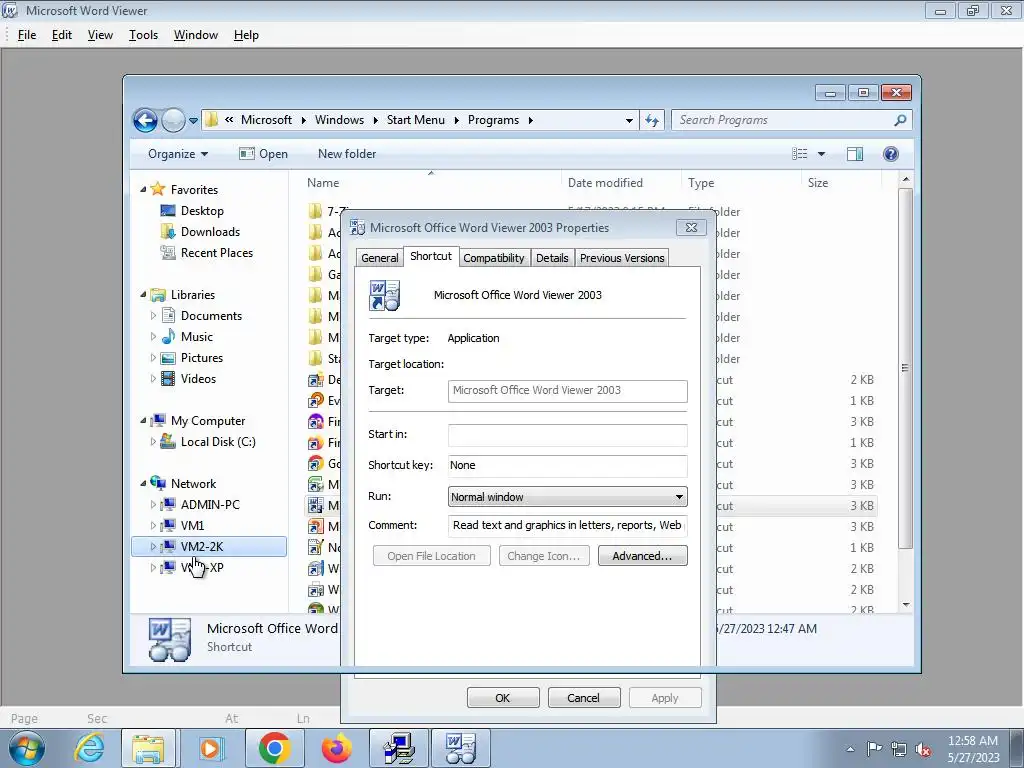Open the Window menu in Word Viewer
1024x768 pixels.
[x=195, y=35]
